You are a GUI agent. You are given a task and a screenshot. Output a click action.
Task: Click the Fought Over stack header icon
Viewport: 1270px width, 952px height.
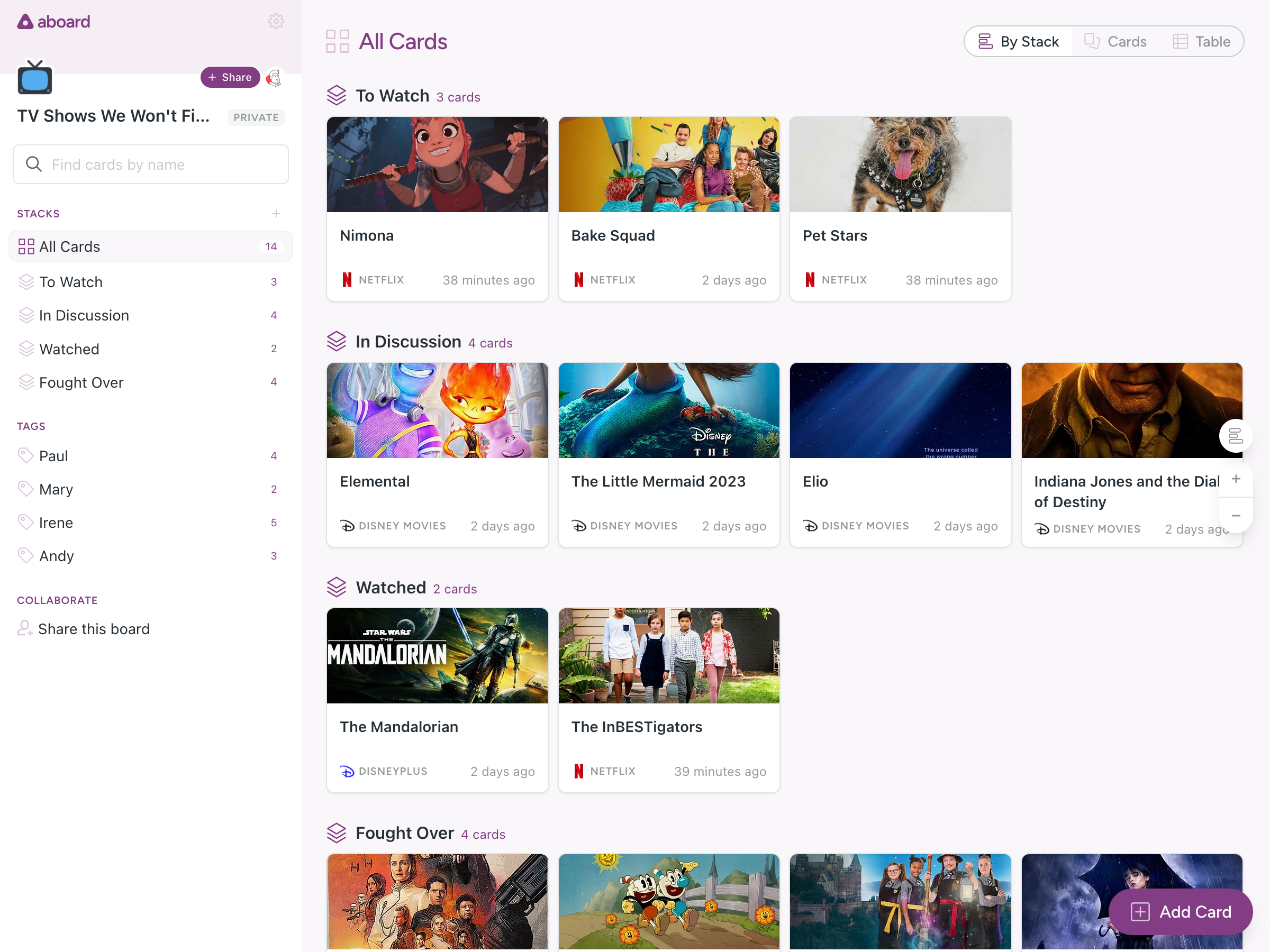[x=337, y=832]
